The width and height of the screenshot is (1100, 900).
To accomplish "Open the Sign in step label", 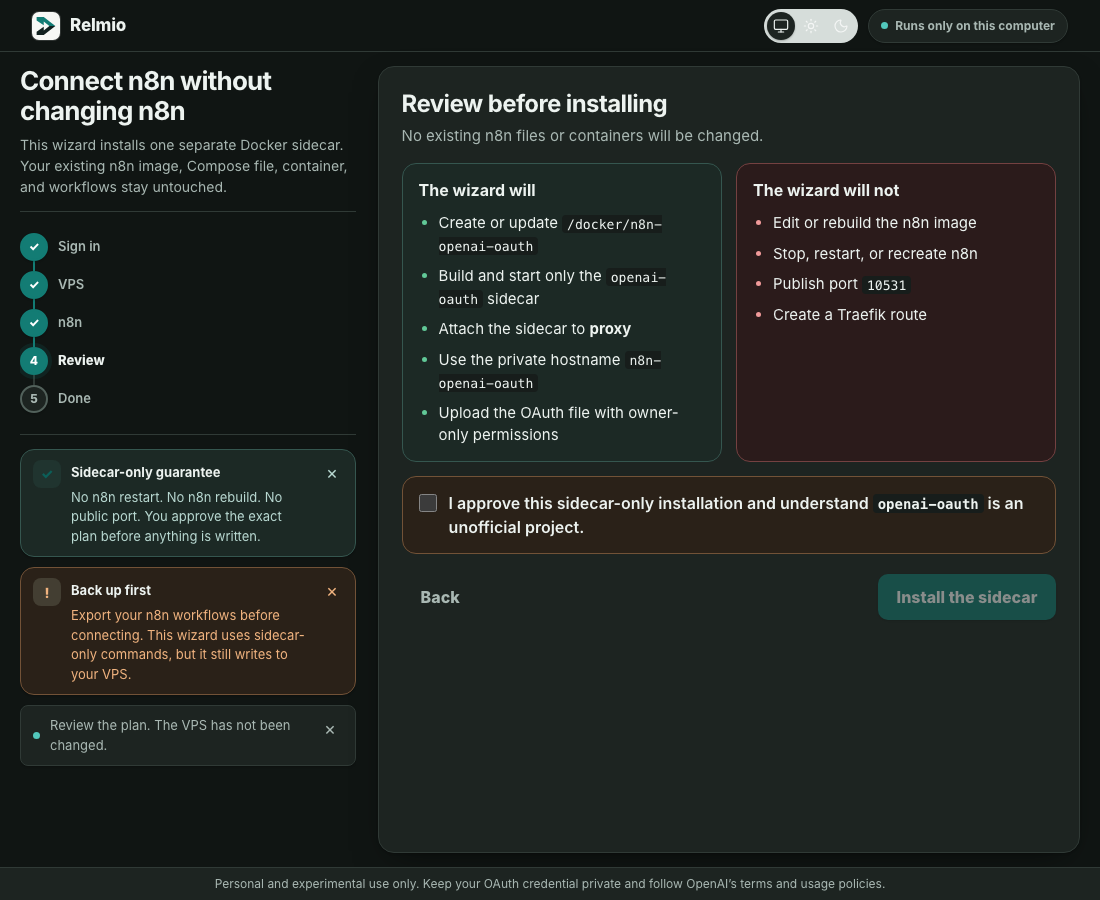I will 79,247.
